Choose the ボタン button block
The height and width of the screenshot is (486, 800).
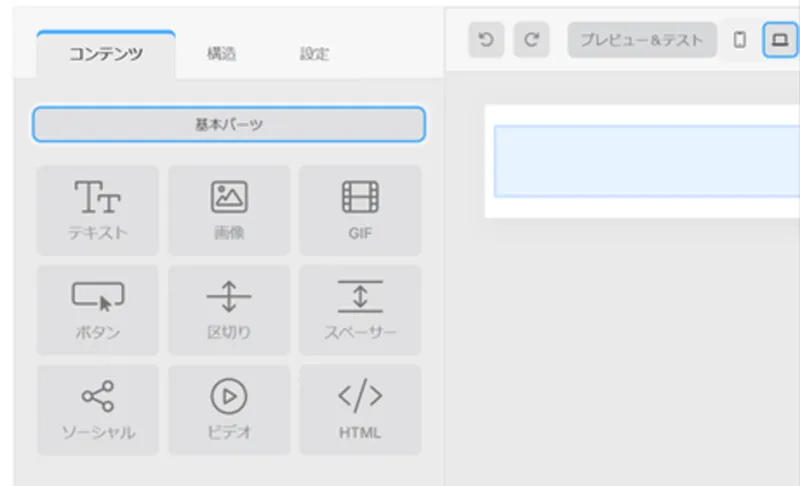(97, 310)
